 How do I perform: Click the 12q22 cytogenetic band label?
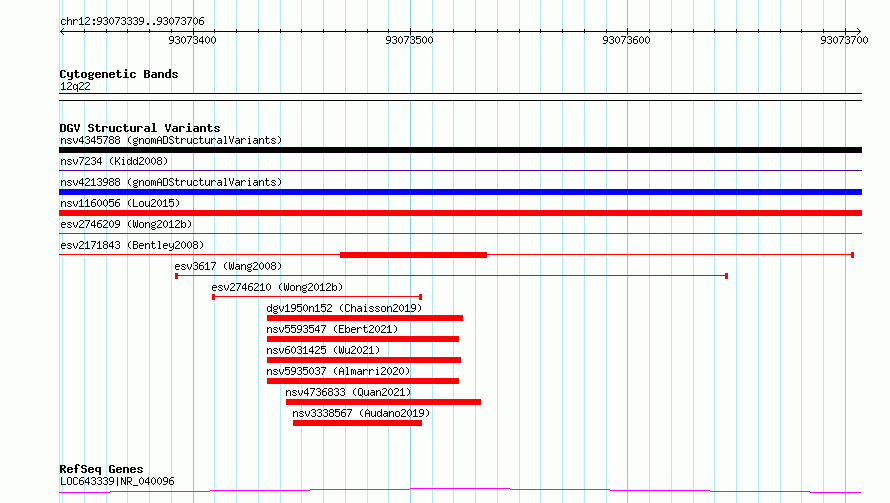75,86
